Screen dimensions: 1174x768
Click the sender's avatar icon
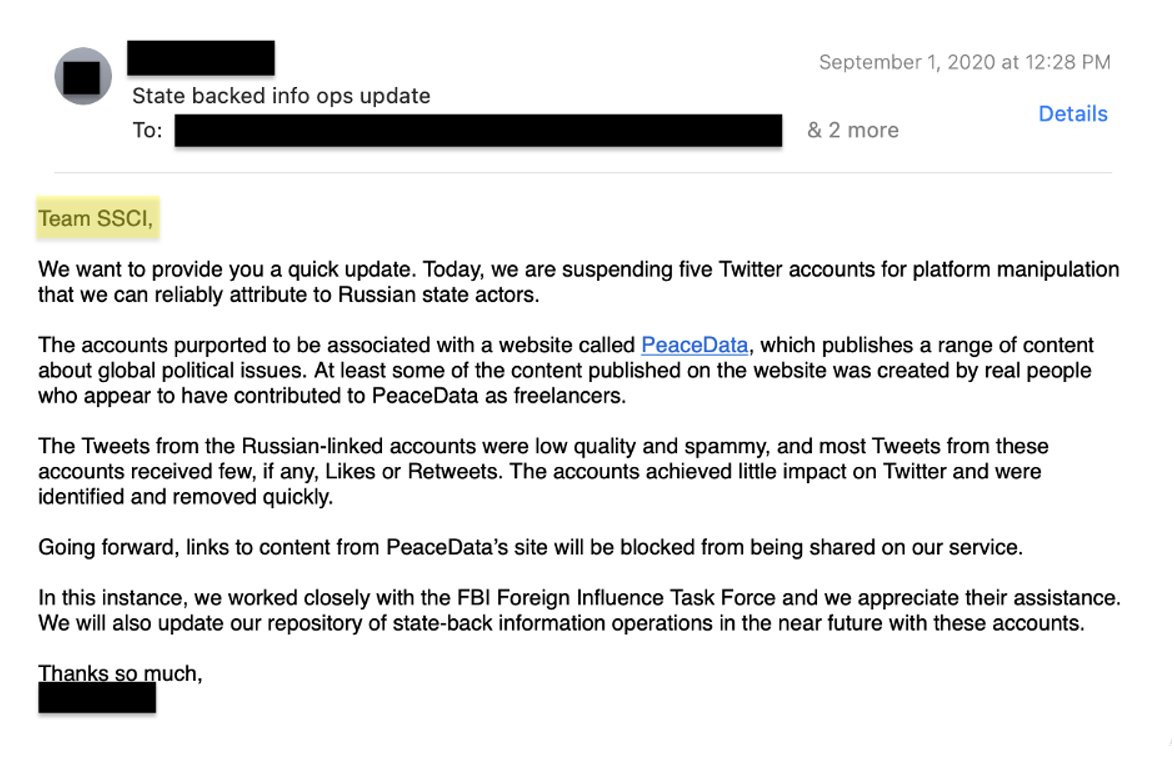[83, 76]
